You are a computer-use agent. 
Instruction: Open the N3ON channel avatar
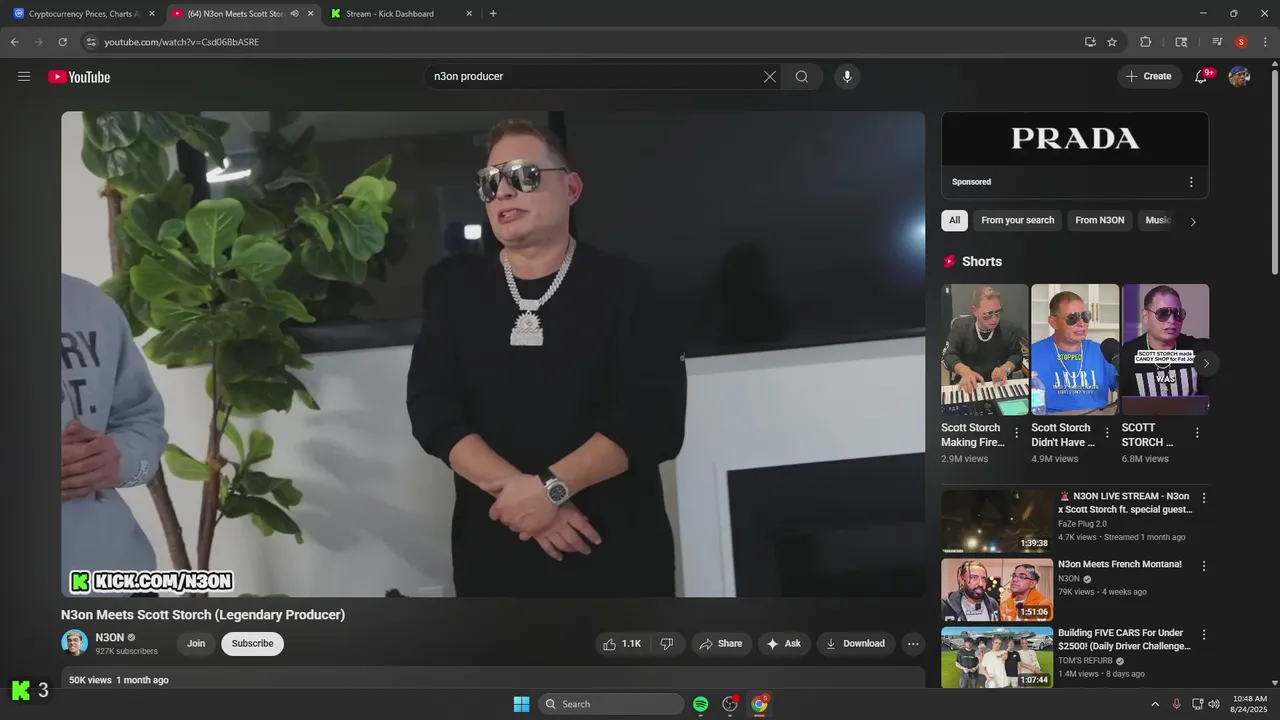click(74, 643)
